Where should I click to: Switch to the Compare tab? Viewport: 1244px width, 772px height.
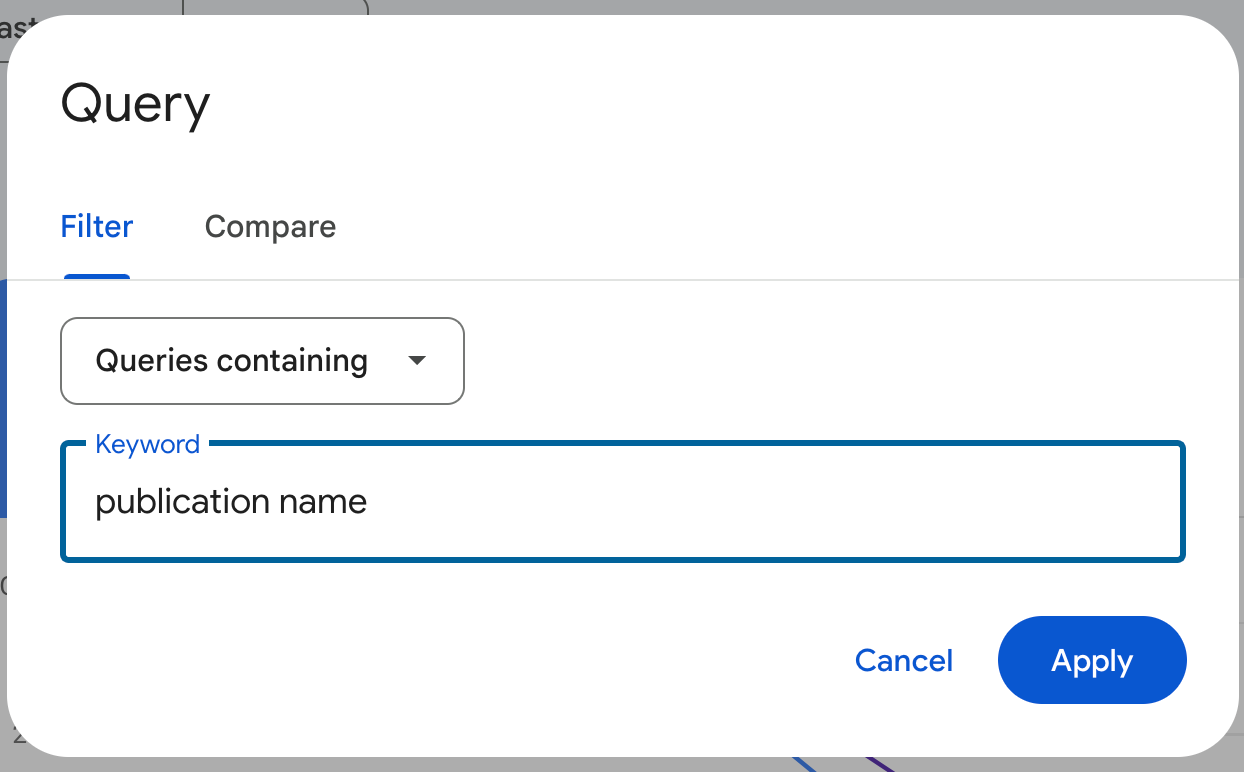270,227
